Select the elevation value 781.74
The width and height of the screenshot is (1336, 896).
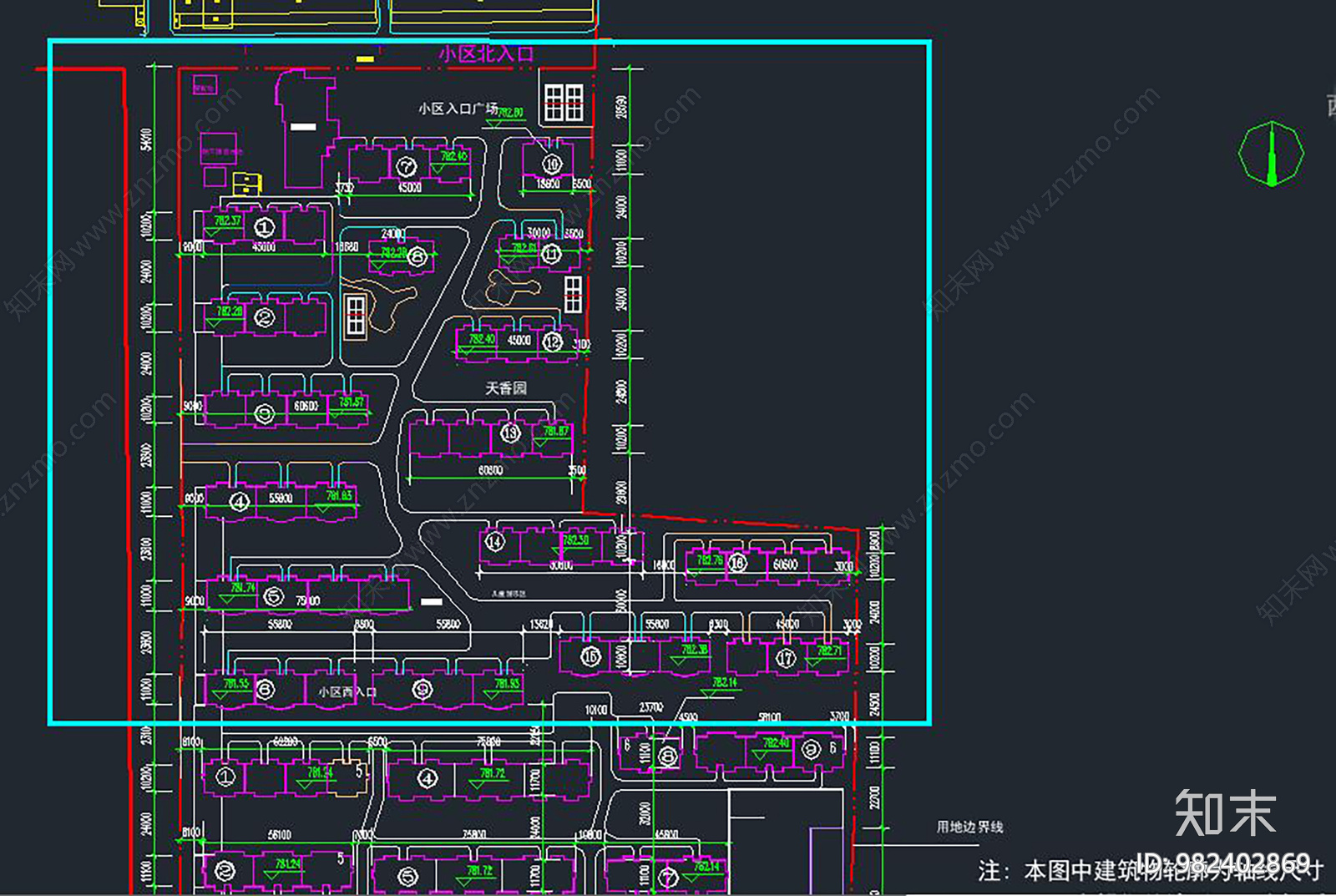pyautogui.click(x=243, y=588)
